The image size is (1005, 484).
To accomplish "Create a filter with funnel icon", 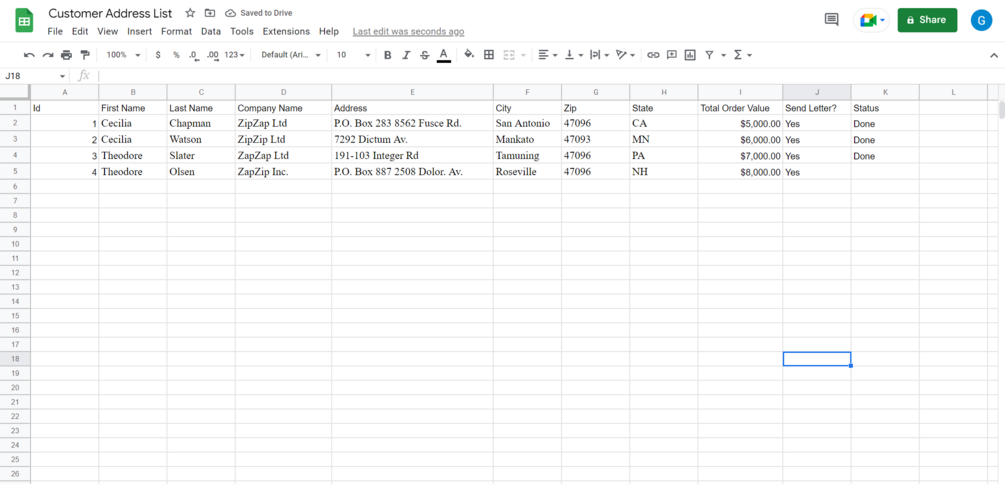I will (x=710, y=55).
